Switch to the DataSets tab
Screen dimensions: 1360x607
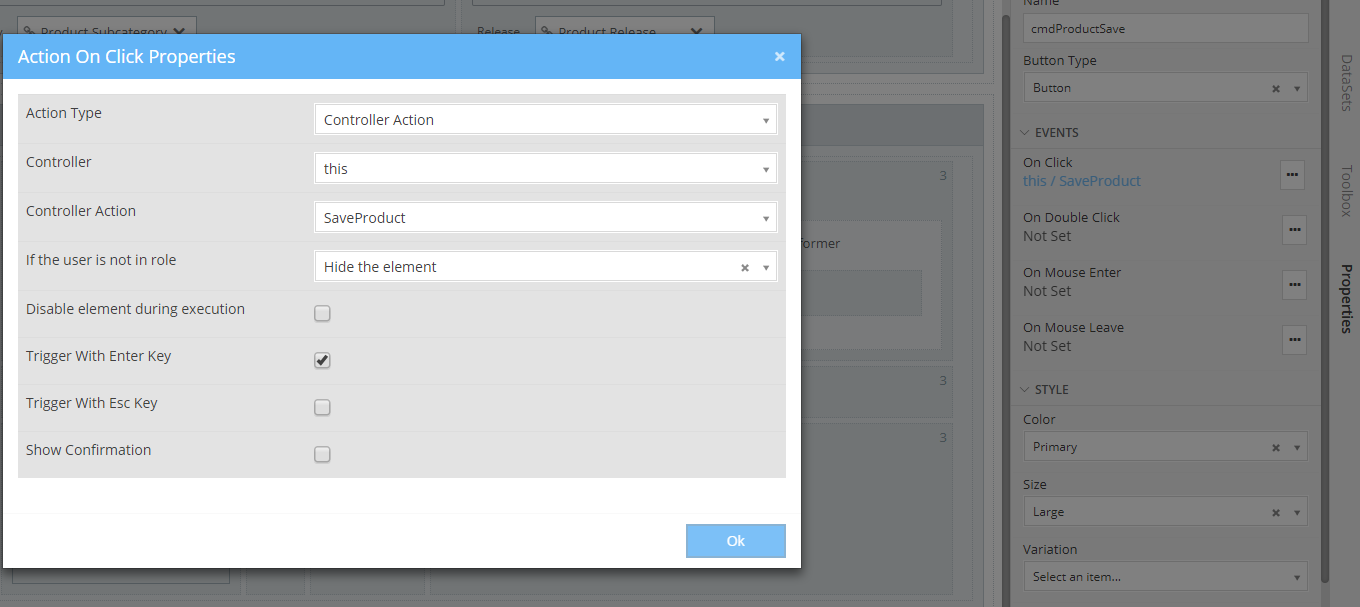point(1346,83)
